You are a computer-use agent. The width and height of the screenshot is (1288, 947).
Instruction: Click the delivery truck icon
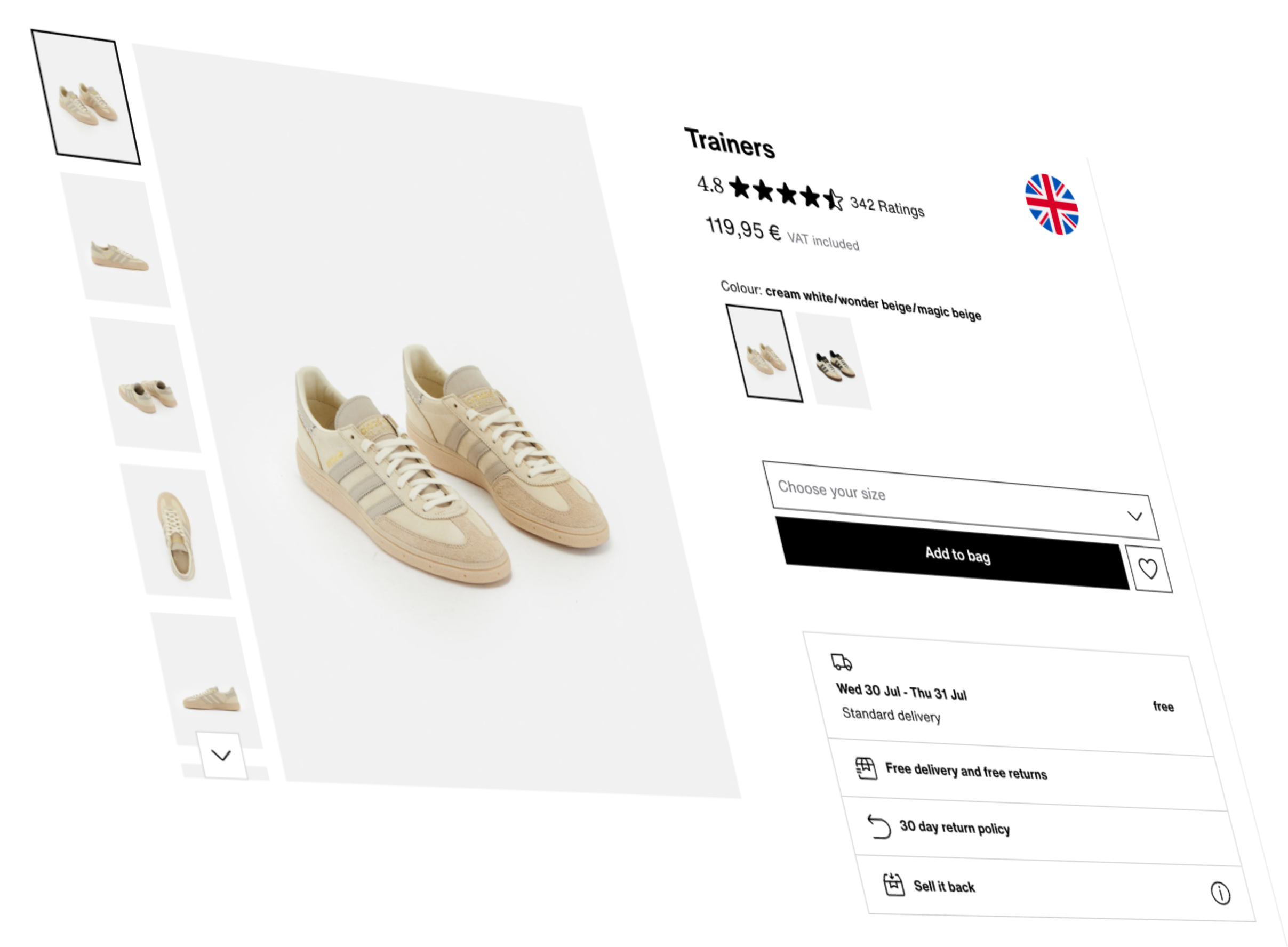coord(842,662)
